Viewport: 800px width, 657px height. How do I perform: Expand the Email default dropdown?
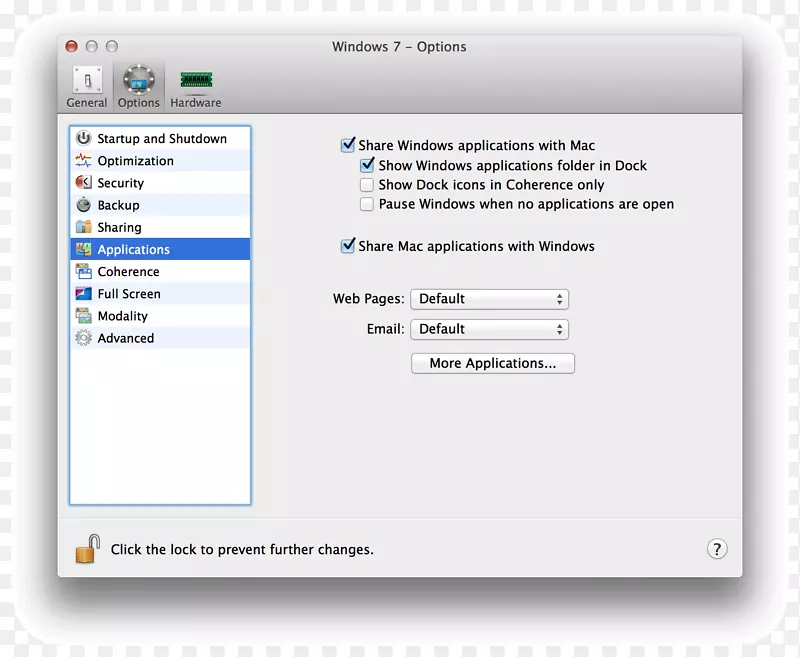489,329
